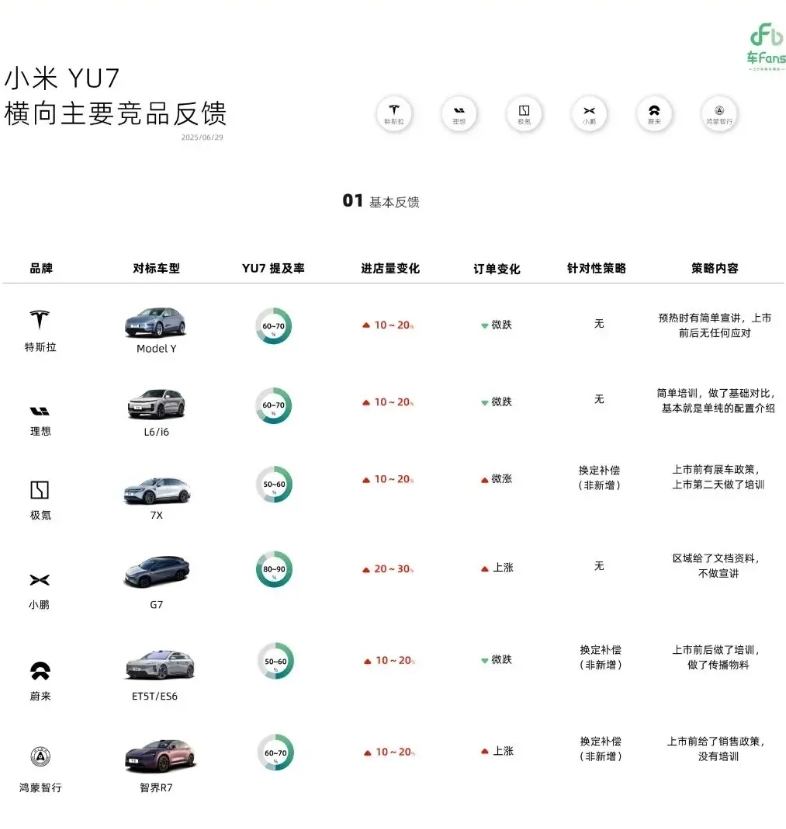This screenshot has width=786, height=829.
Task: Click the text 区域给了文档资料，不做宣讲
Action: coord(716,566)
